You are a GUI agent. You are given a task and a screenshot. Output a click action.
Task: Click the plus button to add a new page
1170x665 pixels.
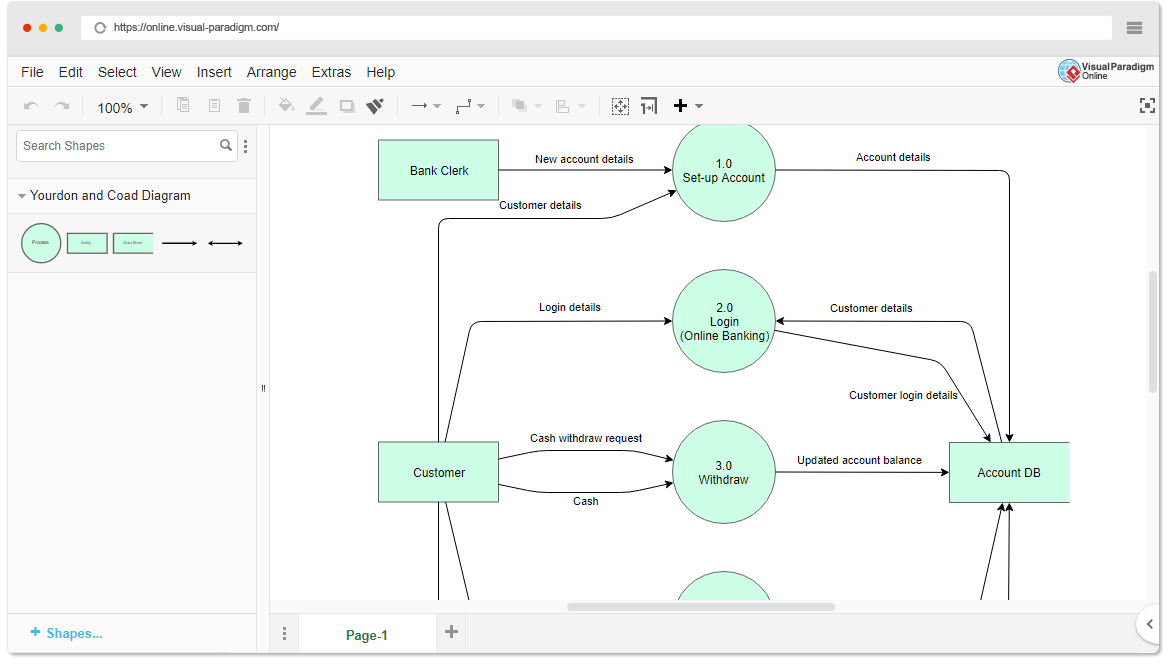[x=450, y=632]
